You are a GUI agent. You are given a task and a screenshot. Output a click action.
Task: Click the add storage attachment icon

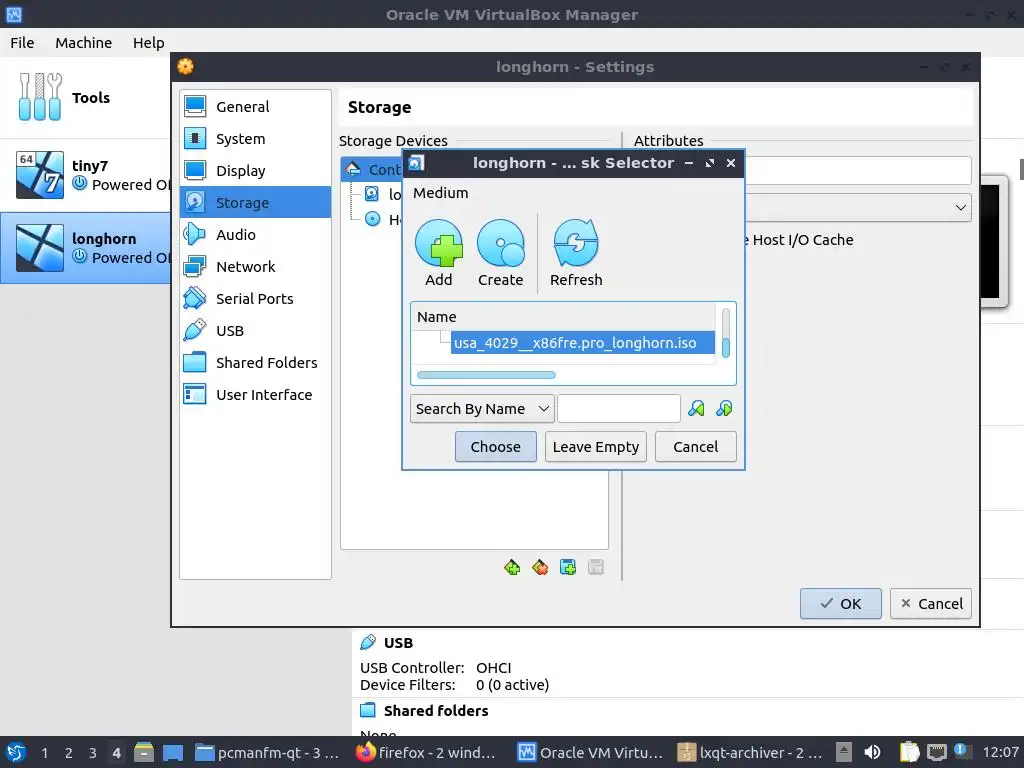click(x=568, y=568)
